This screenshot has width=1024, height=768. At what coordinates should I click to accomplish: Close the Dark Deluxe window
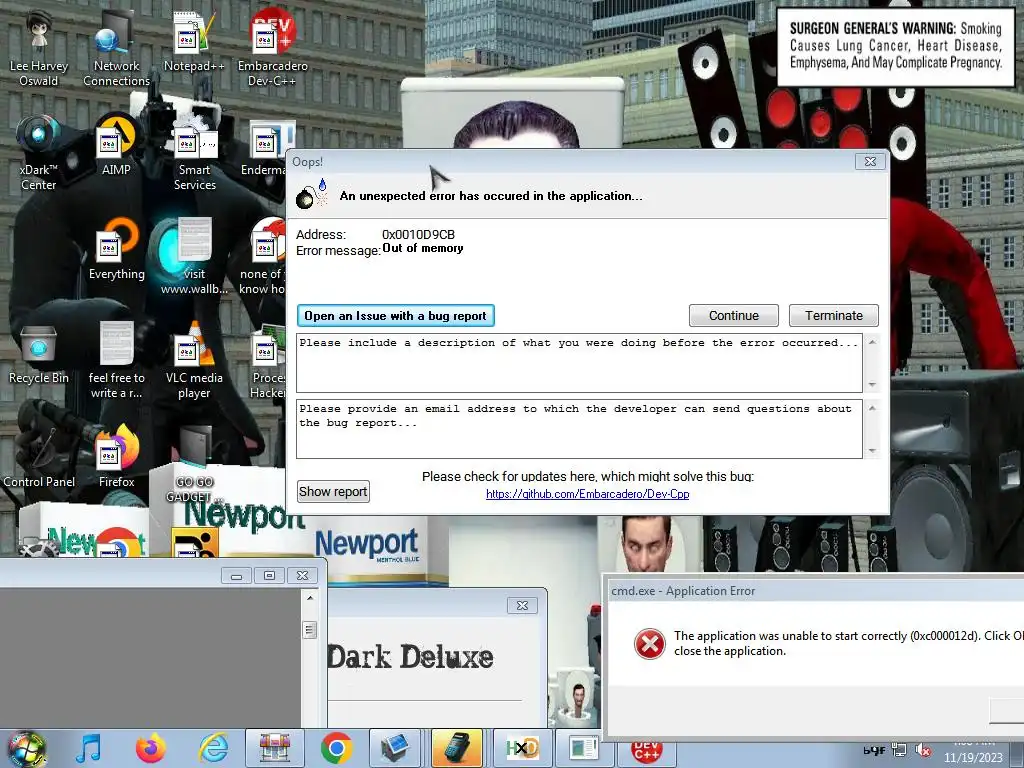pos(522,605)
